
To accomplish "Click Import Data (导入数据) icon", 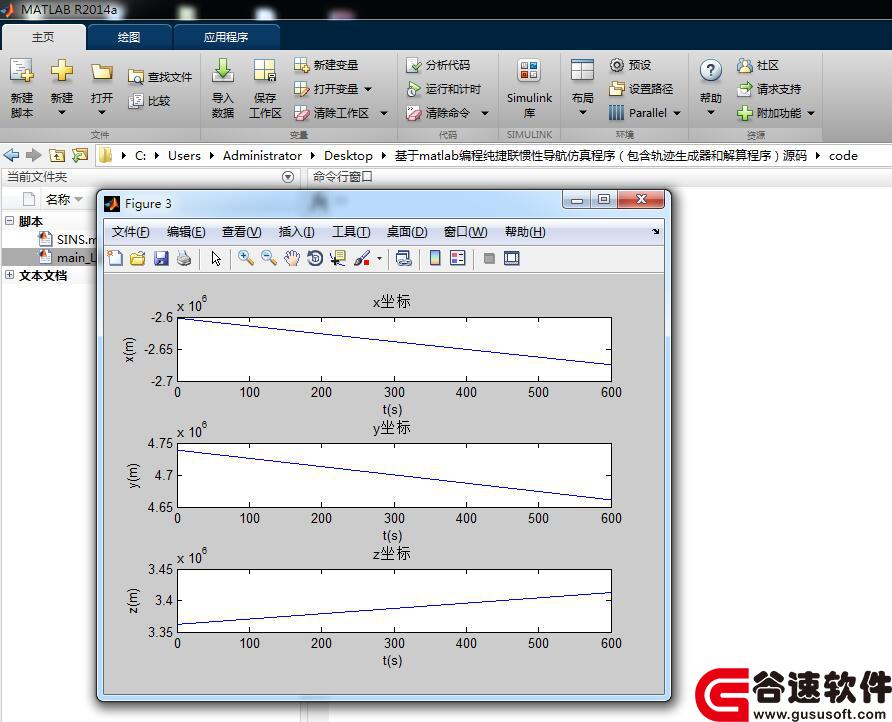I will [x=223, y=71].
